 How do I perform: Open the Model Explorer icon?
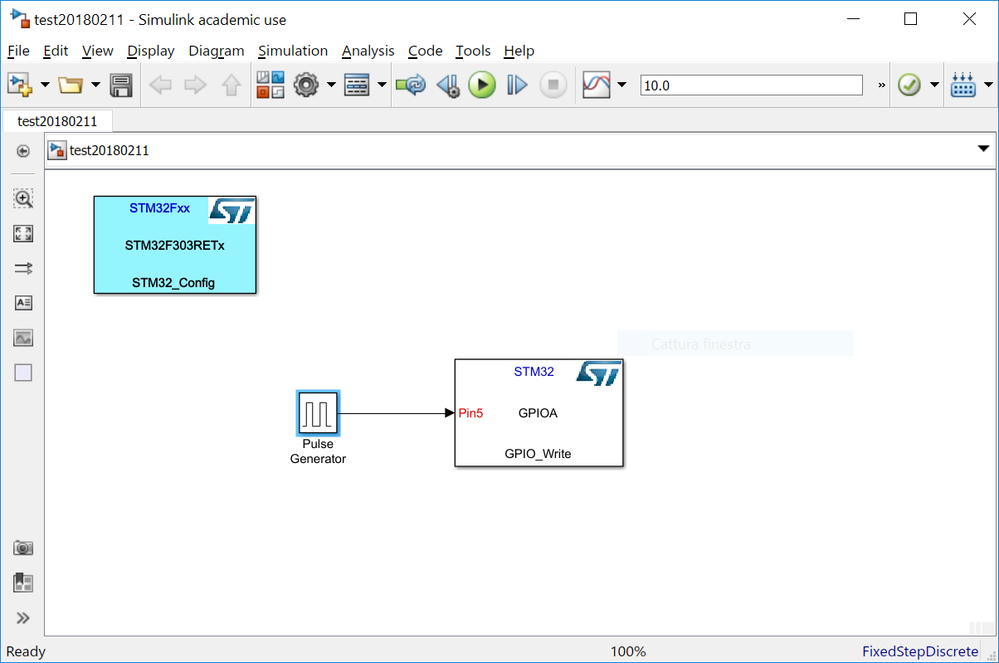click(x=357, y=85)
